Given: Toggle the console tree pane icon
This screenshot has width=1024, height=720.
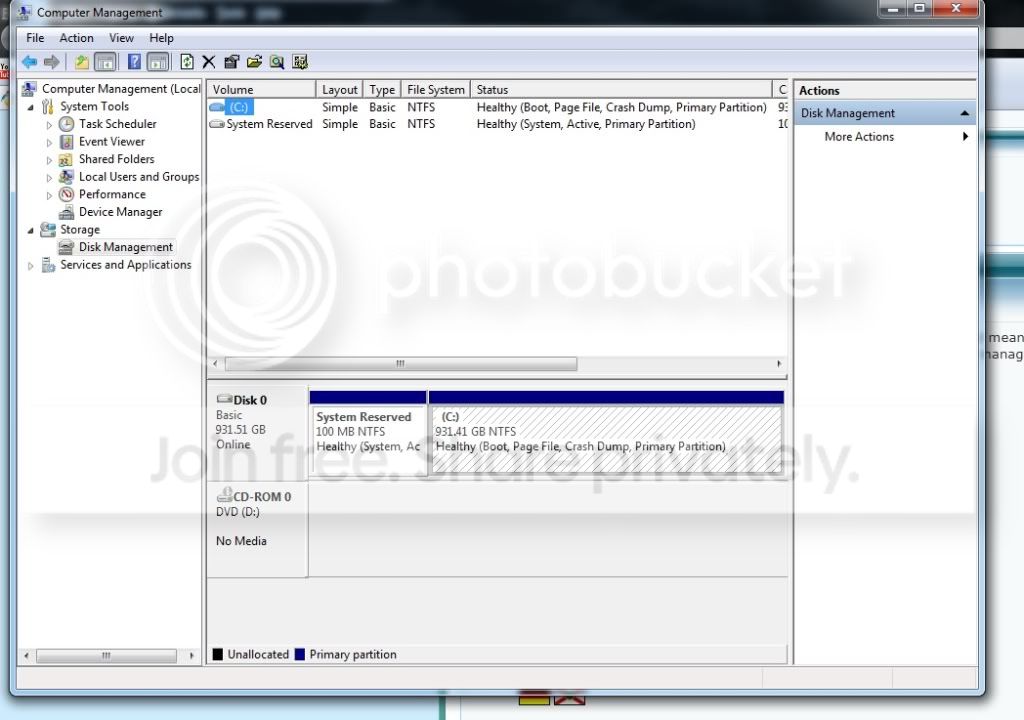Looking at the screenshot, I should [105, 62].
